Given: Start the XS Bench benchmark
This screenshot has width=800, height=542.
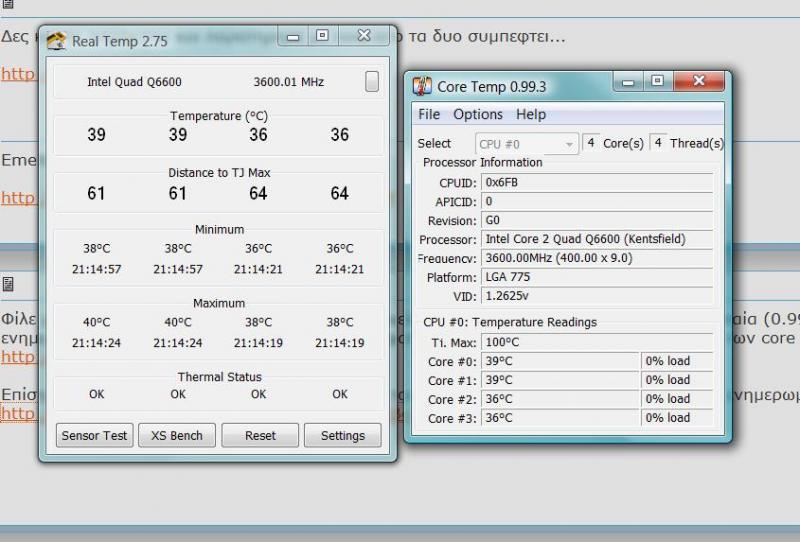Looking at the screenshot, I should 177,435.
